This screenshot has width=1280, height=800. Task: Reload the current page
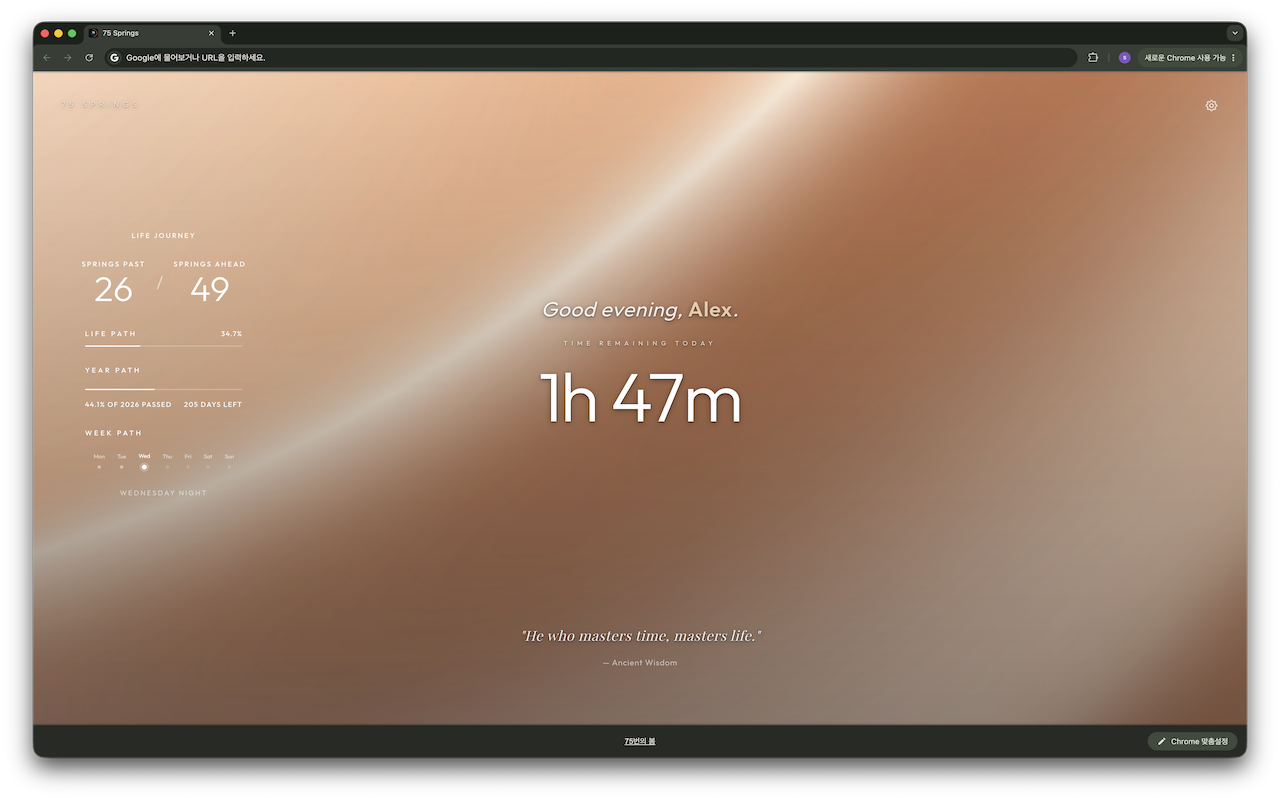[x=89, y=58]
